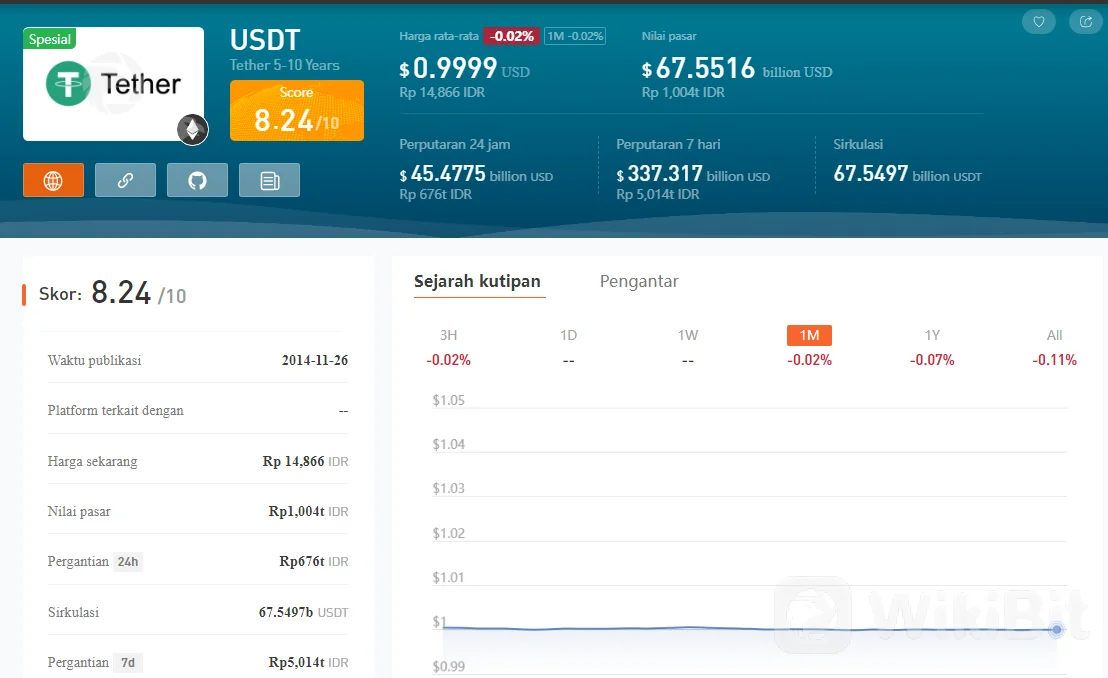Click the Ethereum chain badge icon
Image resolution: width=1108 pixels, height=678 pixels.
[x=193, y=129]
